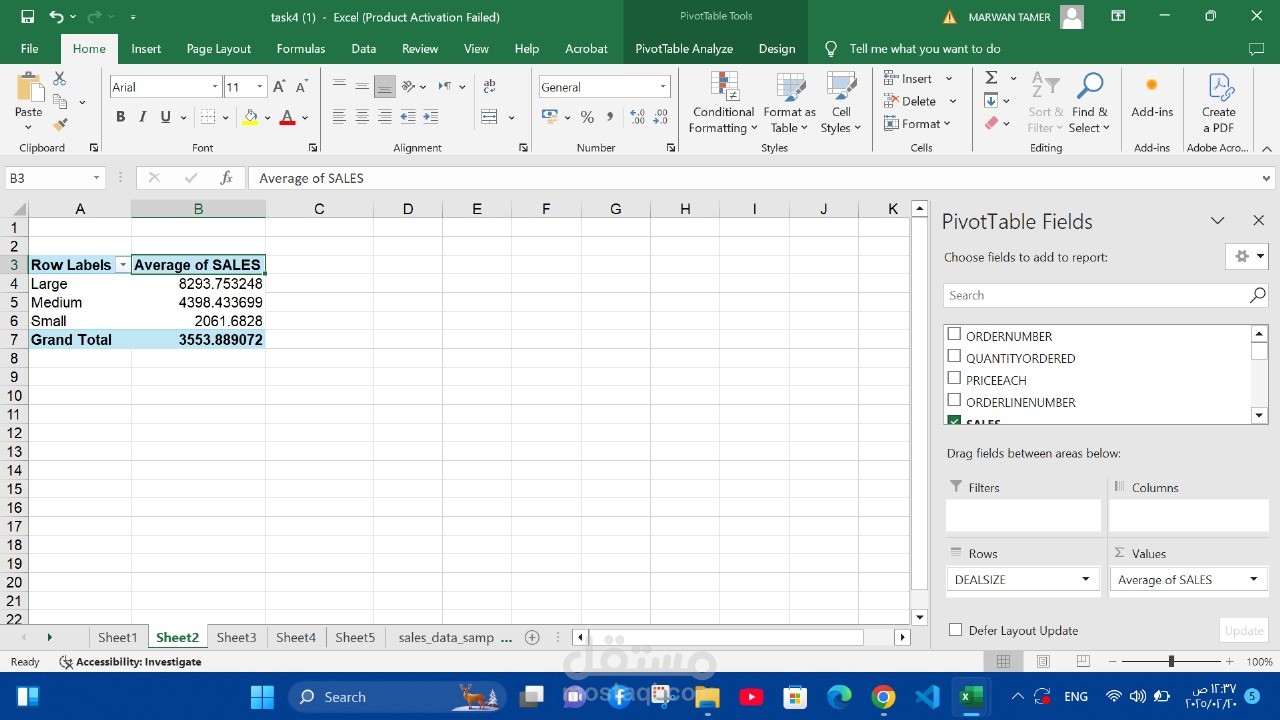Screen dimensions: 1280x720
Task: Click the zoom slider handle
Action: pos(1171,662)
